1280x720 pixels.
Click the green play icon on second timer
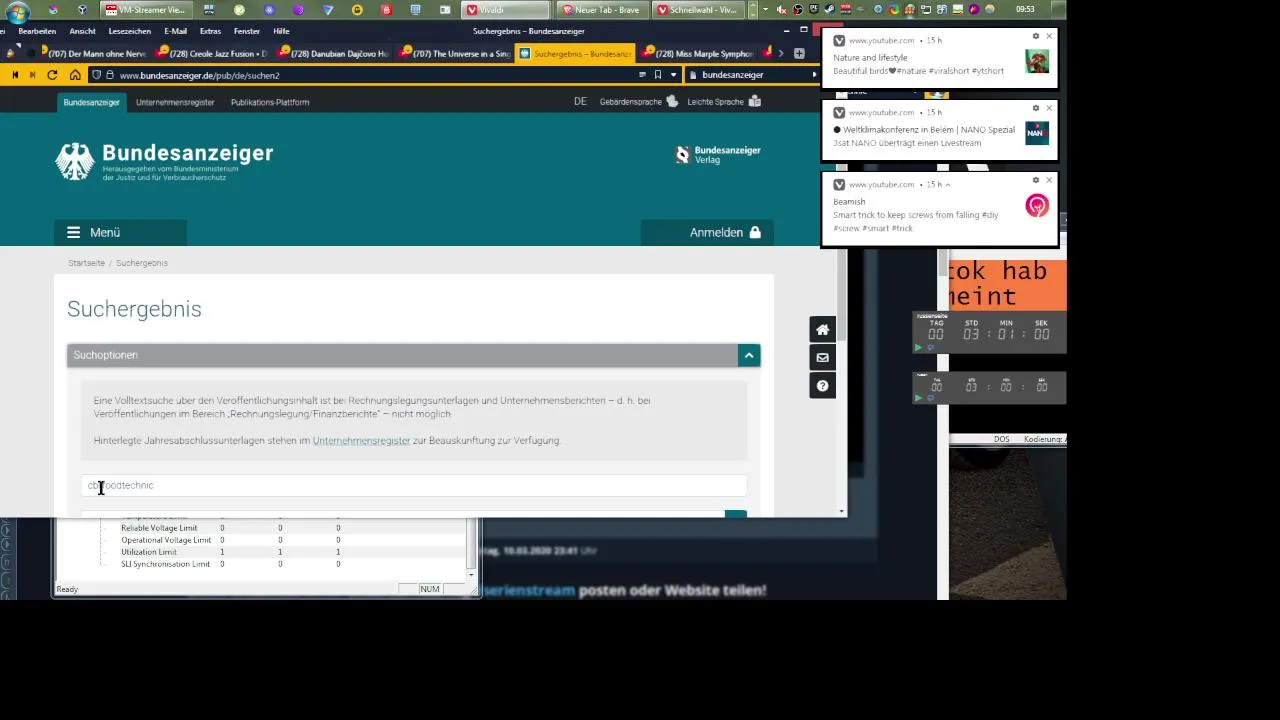tap(918, 398)
